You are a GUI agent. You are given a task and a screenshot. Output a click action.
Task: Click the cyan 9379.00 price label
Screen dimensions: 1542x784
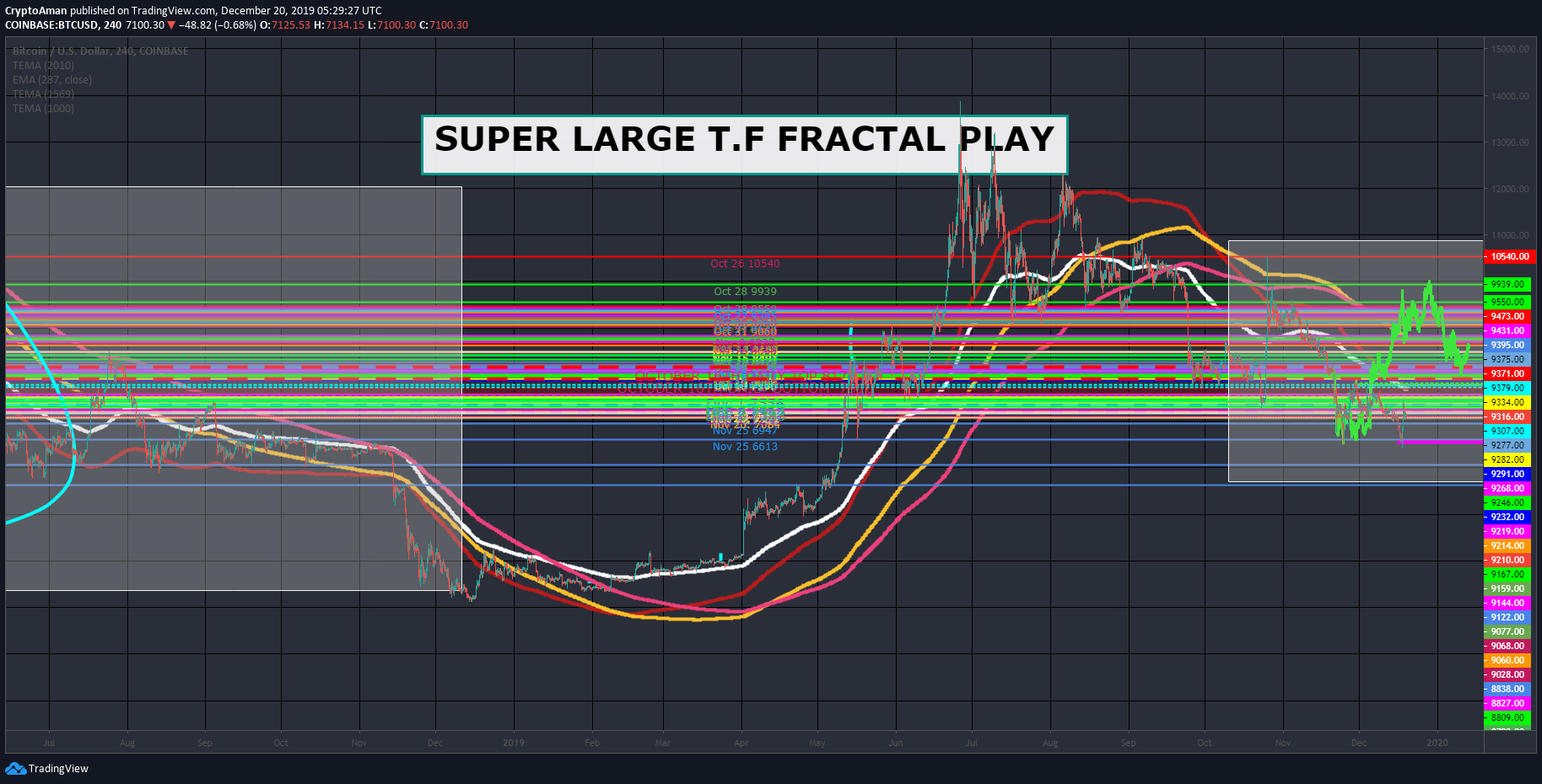pos(1507,388)
